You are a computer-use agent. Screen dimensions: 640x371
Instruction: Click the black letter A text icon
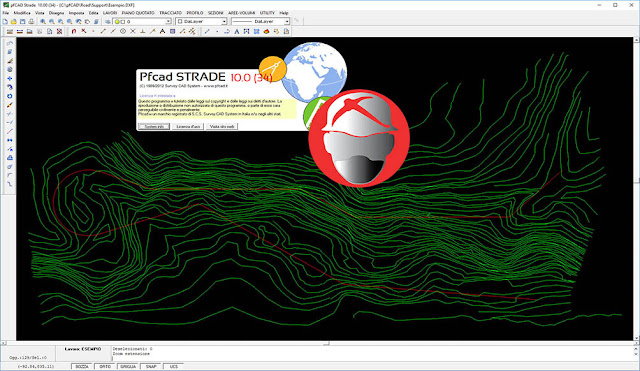coord(162,31)
